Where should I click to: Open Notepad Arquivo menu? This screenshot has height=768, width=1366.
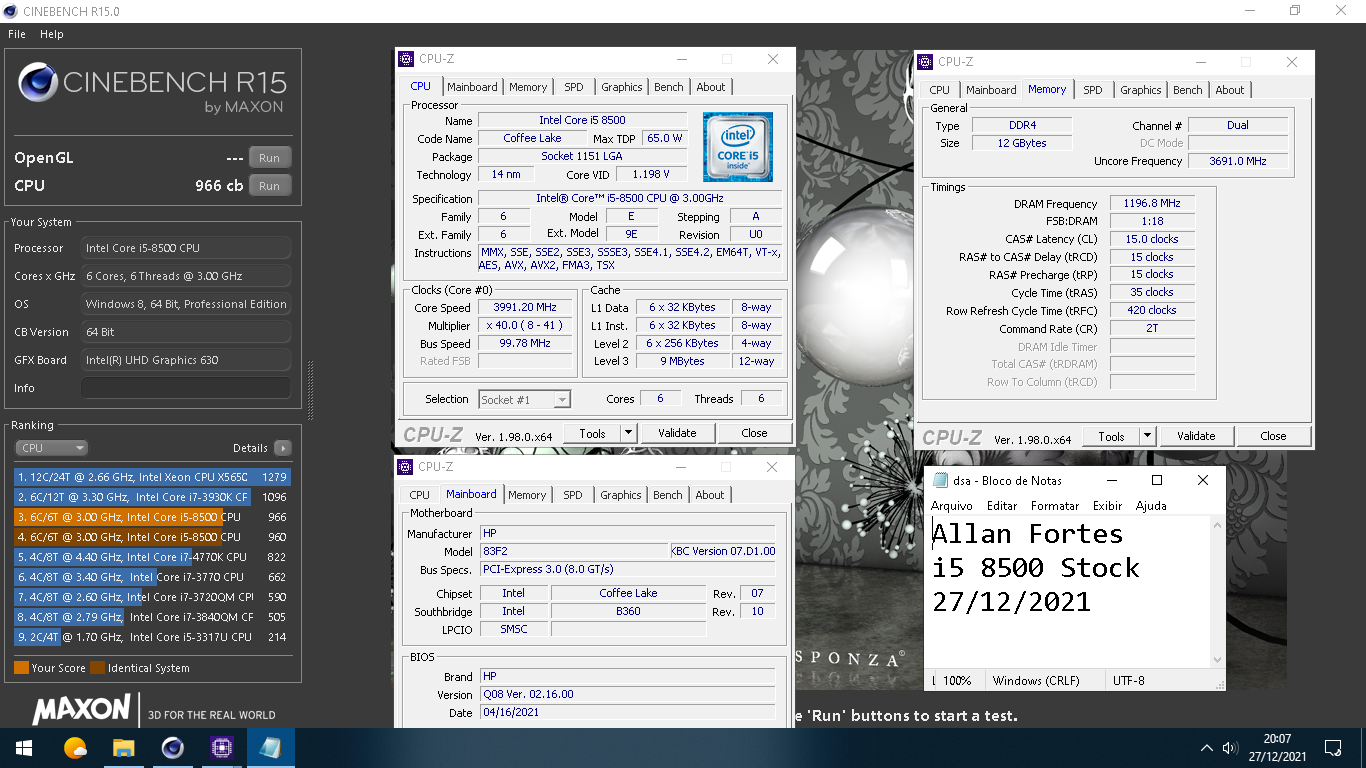tap(951, 506)
